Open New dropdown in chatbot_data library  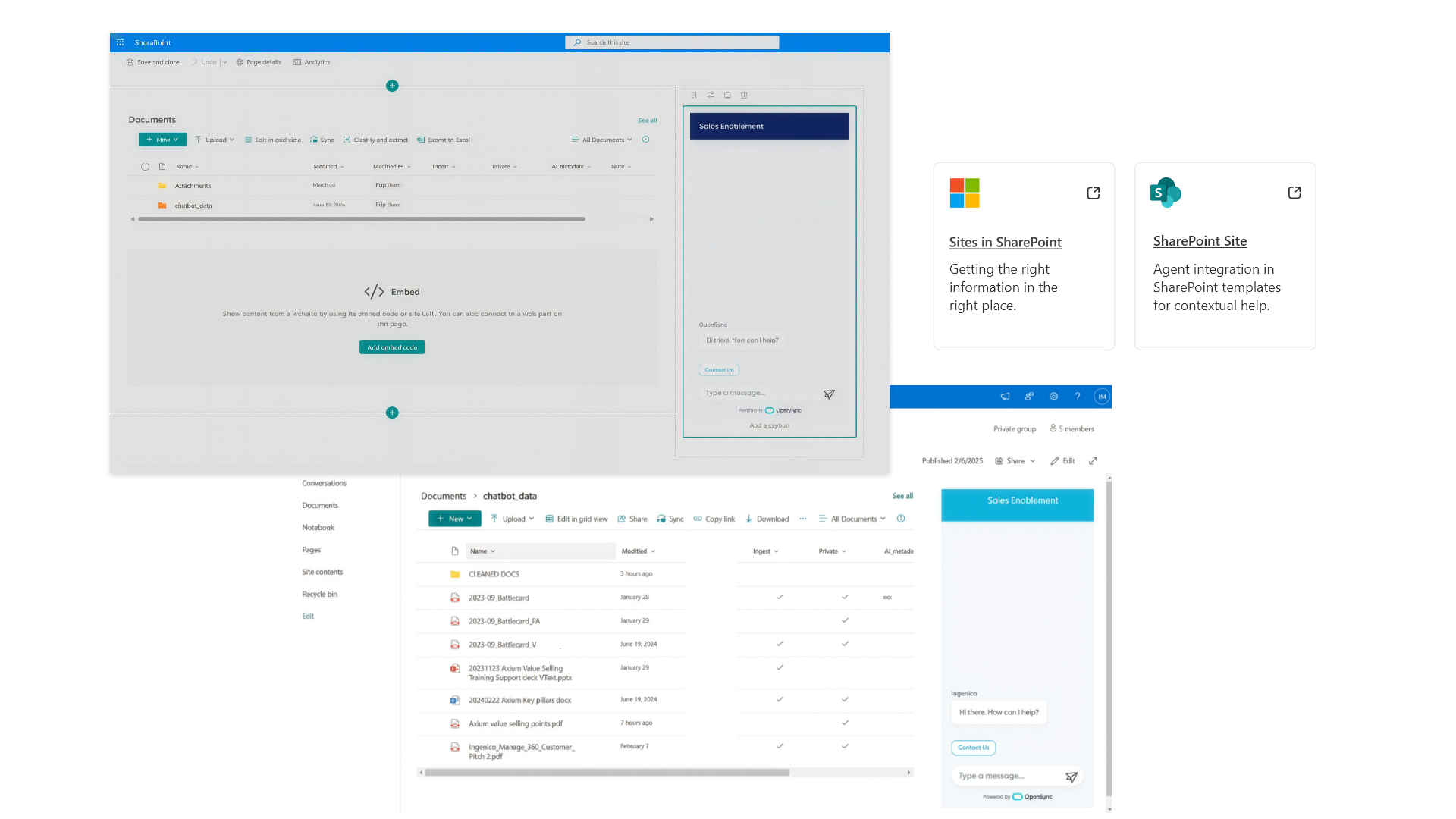coord(455,519)
